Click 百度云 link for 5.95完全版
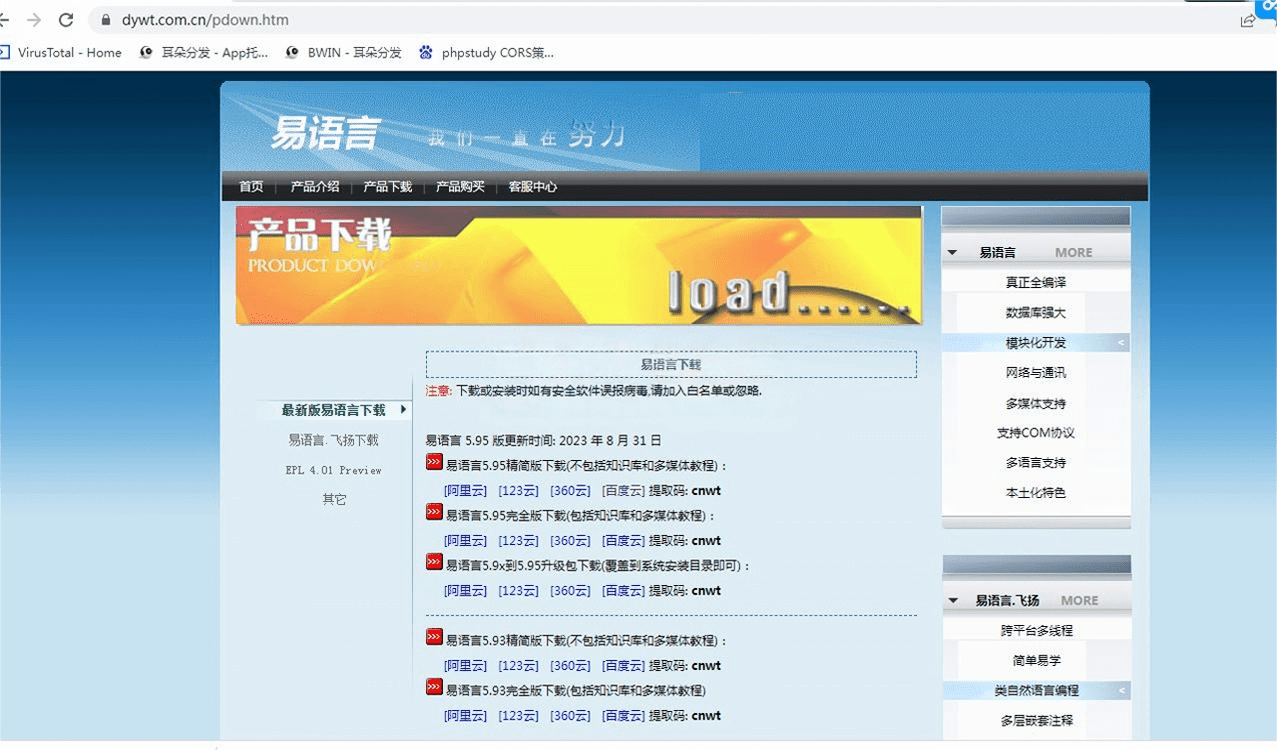Screen dimensions: 1277x750 tap(623, 541)
